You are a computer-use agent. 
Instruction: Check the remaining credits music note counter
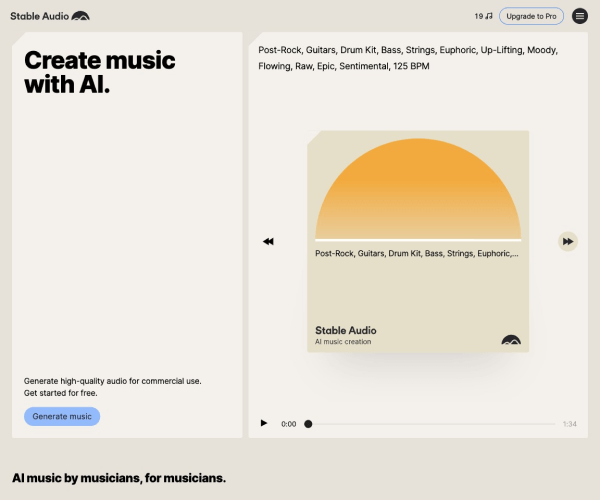[x=483, y=16]
